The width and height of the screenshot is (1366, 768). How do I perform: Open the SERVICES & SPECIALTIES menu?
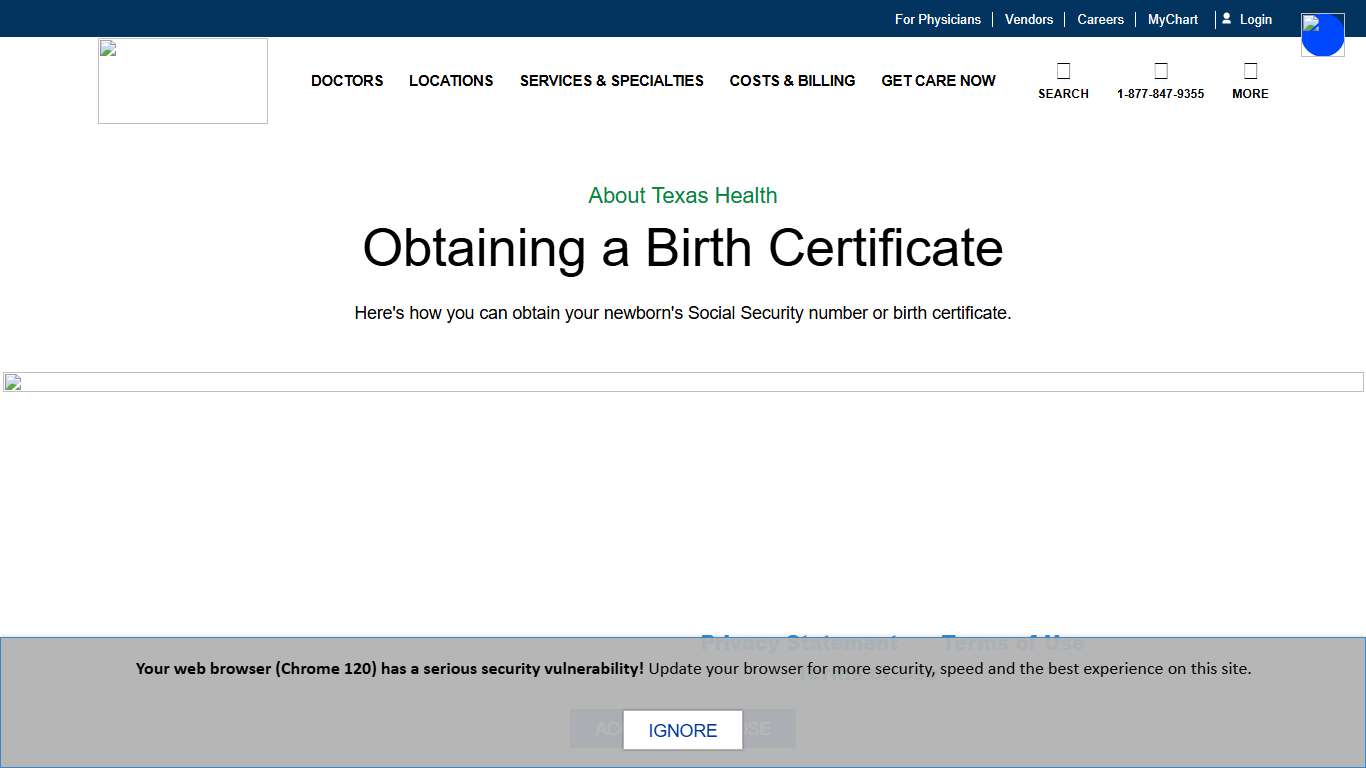coord(611,81)
